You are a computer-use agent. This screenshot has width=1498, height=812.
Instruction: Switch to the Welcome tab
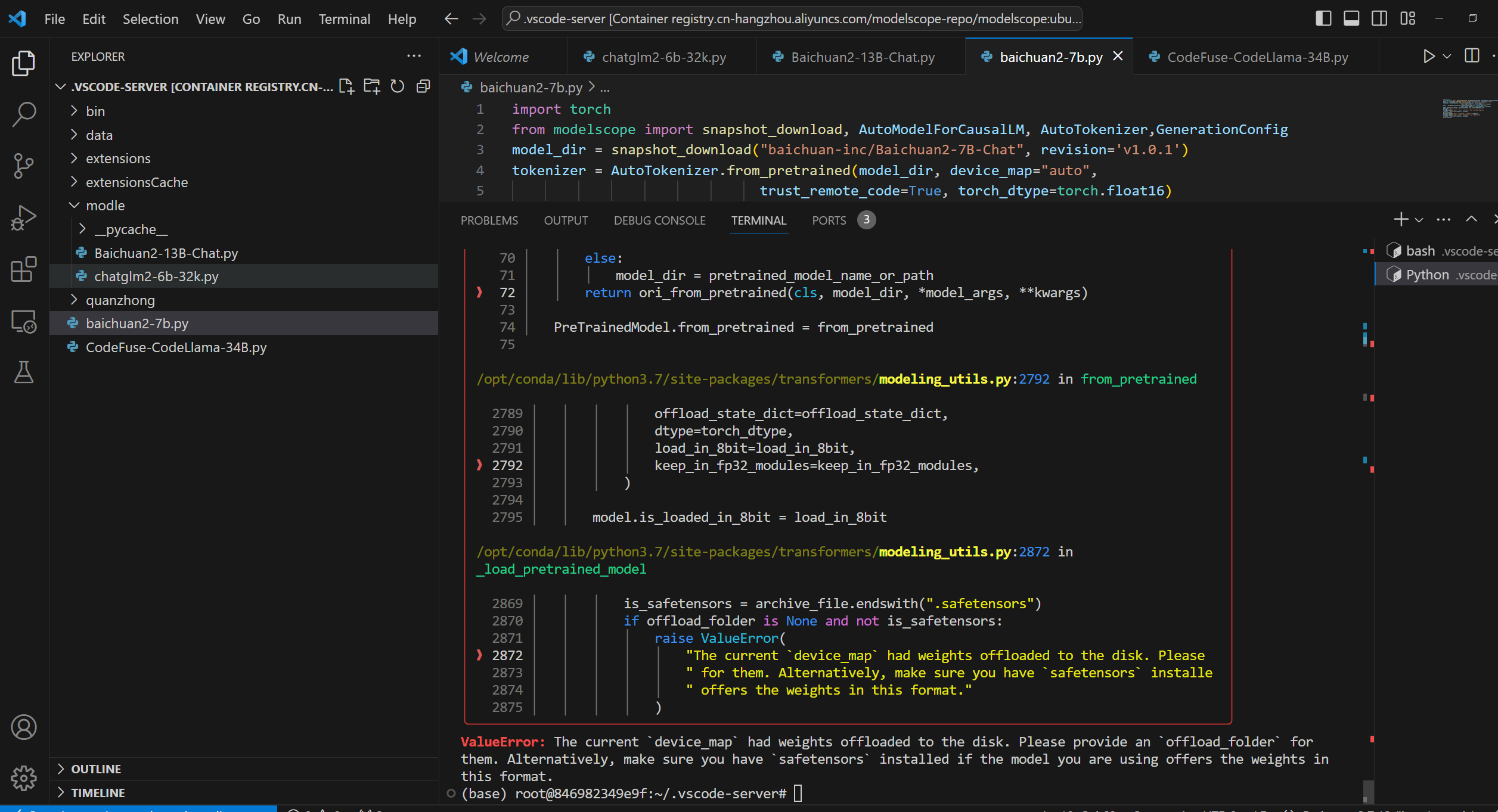pyautogui.click(x=504, y=57)
